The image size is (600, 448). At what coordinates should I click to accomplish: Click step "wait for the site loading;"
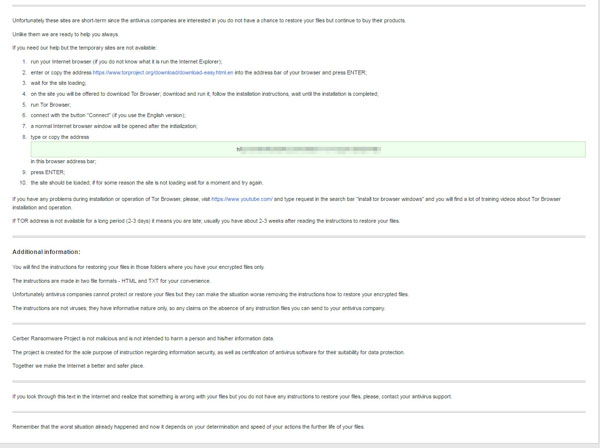(59, 83)
